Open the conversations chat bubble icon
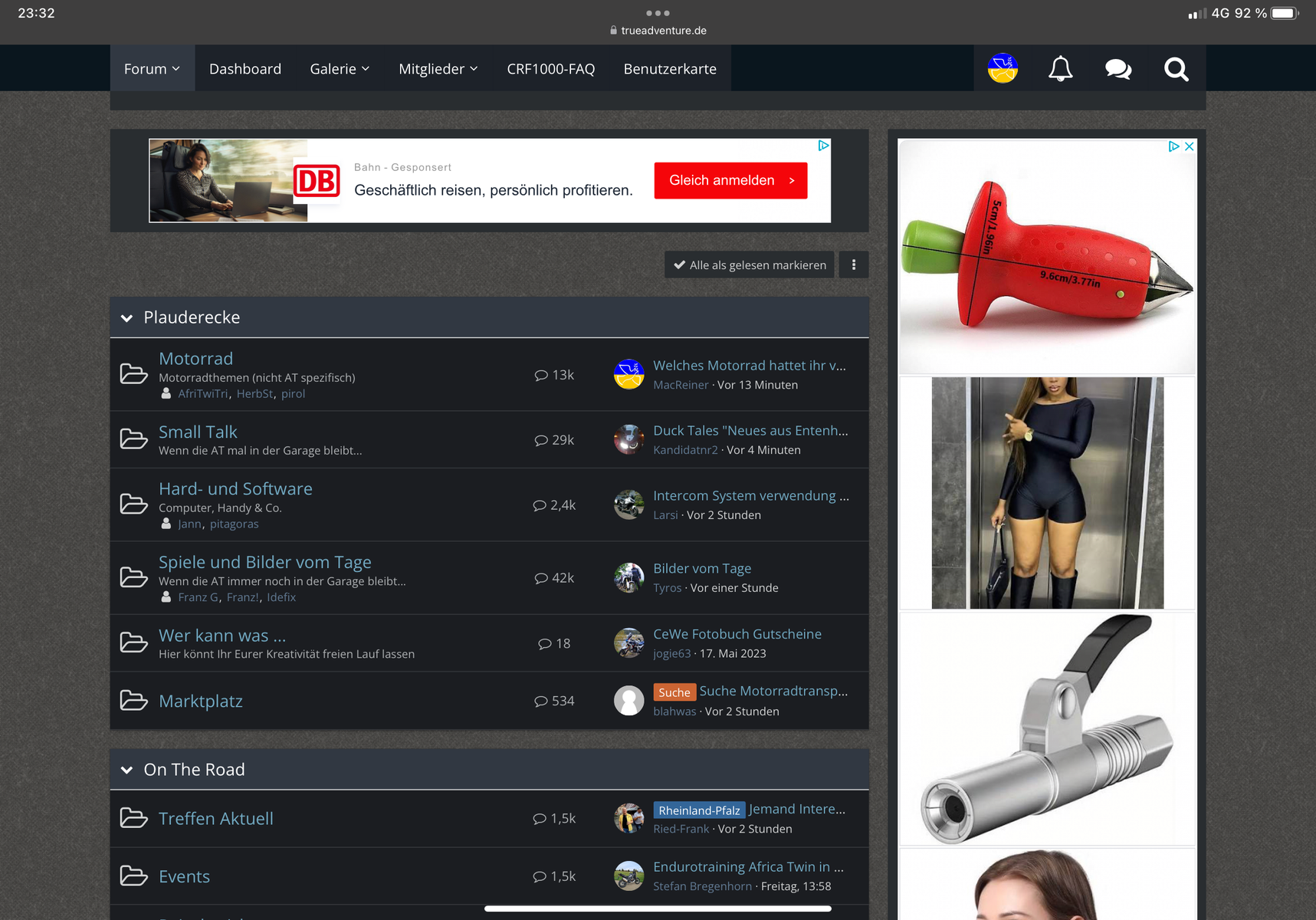 (1118, 69)
